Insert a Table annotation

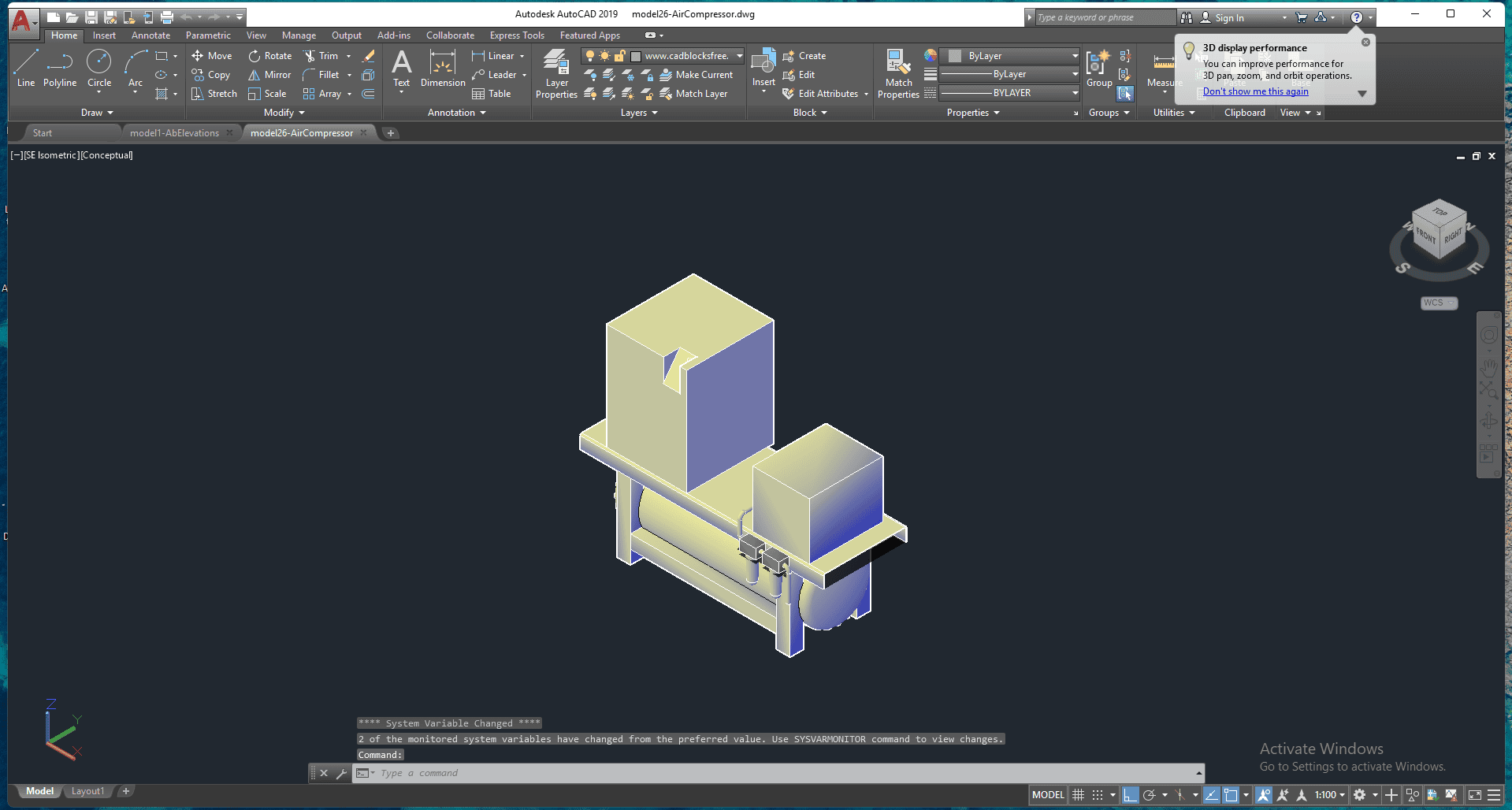click(492, 94)
